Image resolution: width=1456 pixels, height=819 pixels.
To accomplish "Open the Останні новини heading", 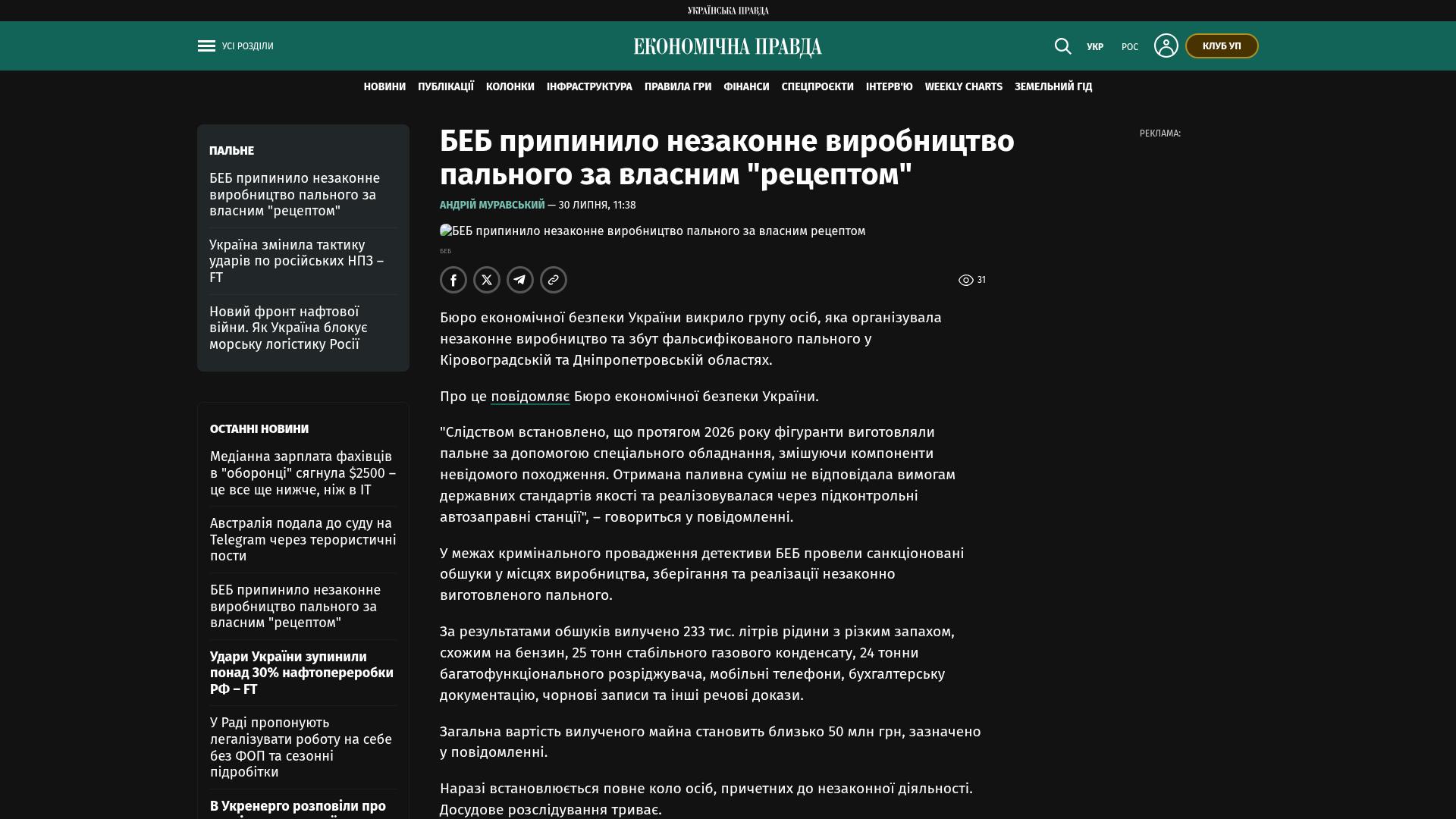I will click(259, 429).
